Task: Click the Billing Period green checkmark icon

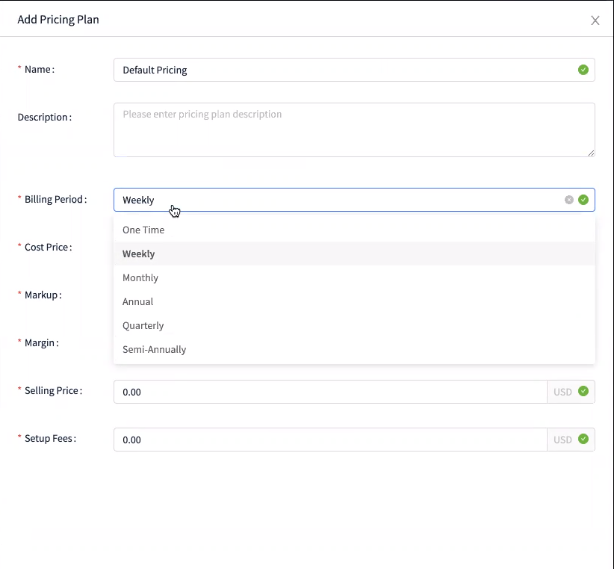Action: coord(583,200)
